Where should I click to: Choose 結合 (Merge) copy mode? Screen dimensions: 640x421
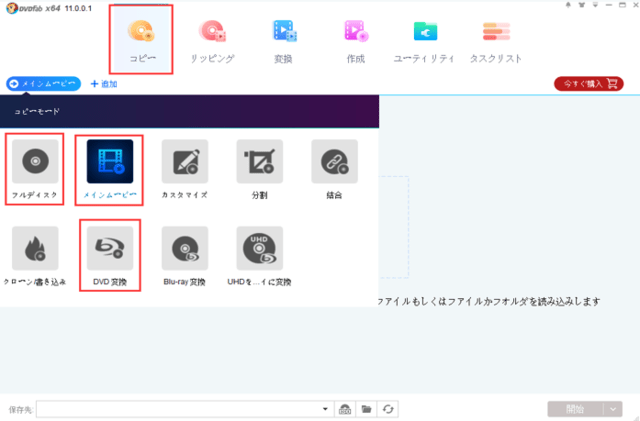click(x=334, y=161)
